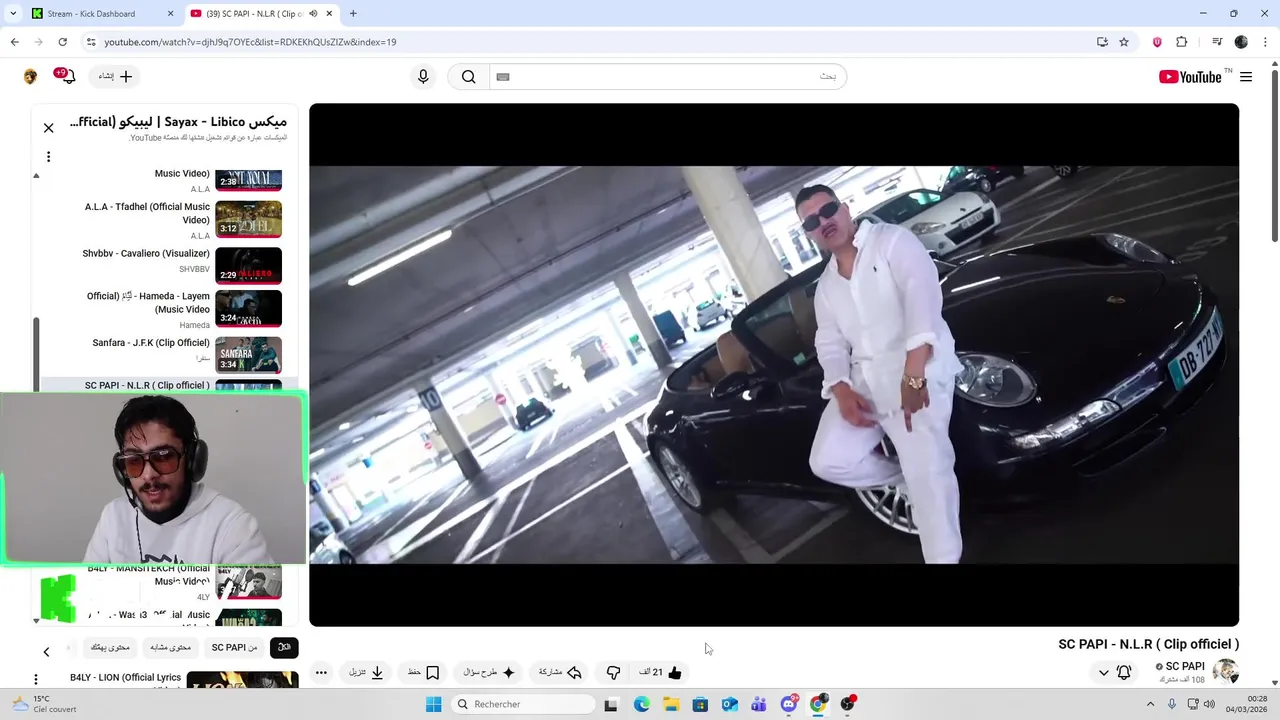
Task: Click the video player to pause
Action: 774,365
